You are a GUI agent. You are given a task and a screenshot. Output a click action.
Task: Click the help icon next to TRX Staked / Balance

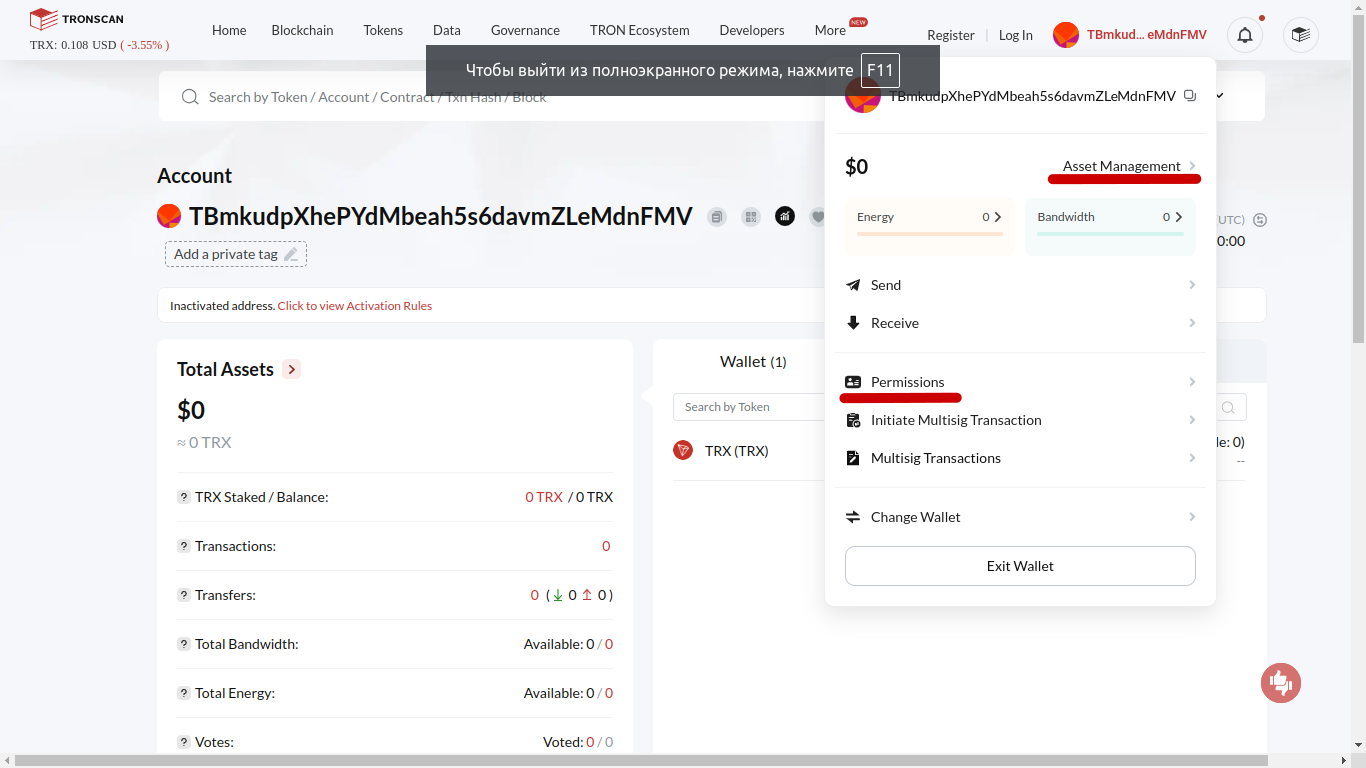pyautogui.click(x=184, y=497)
